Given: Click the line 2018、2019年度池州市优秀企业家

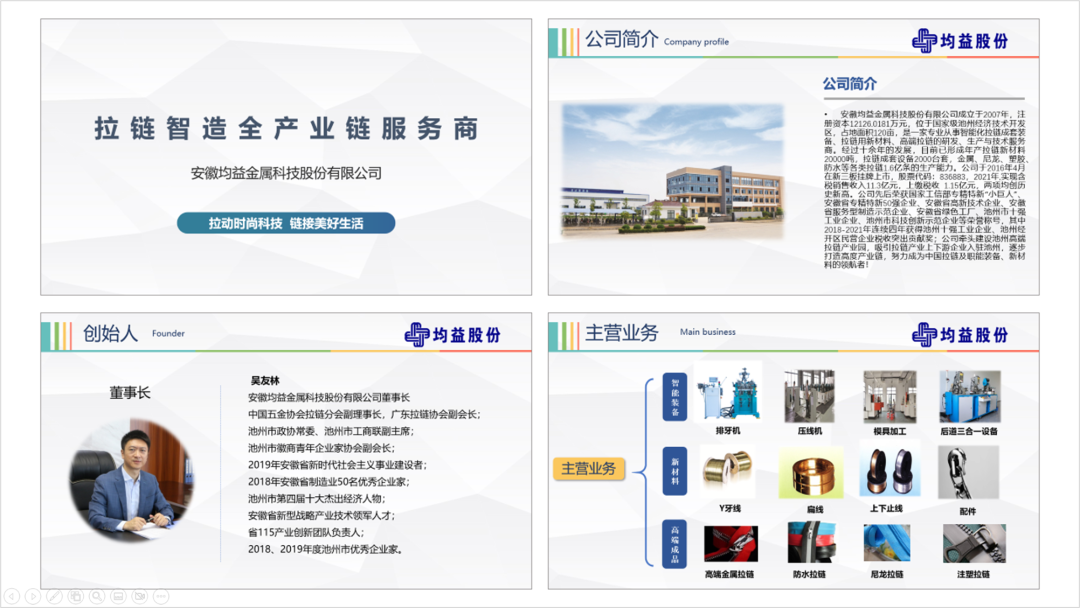Looking at the screenshot, I should pyautogui.click(x=325, y=549).
